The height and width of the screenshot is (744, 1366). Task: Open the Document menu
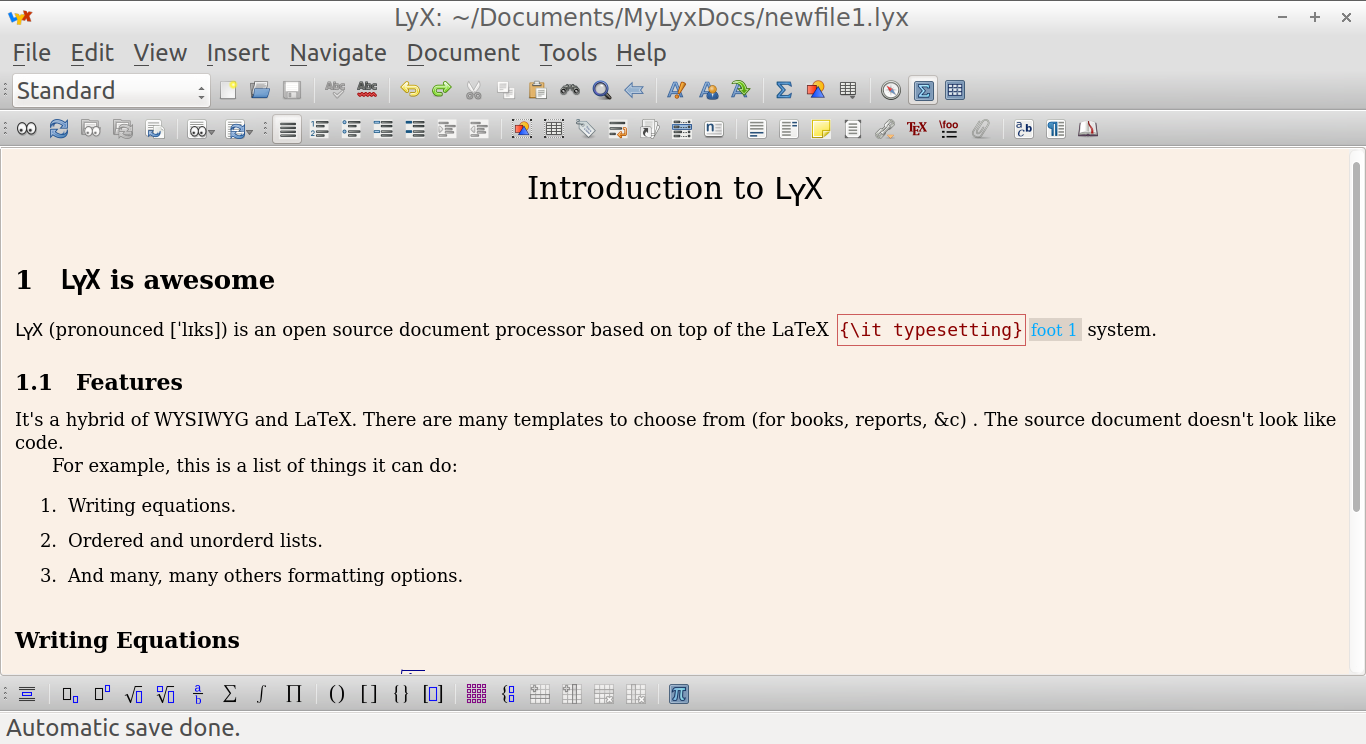463,53
